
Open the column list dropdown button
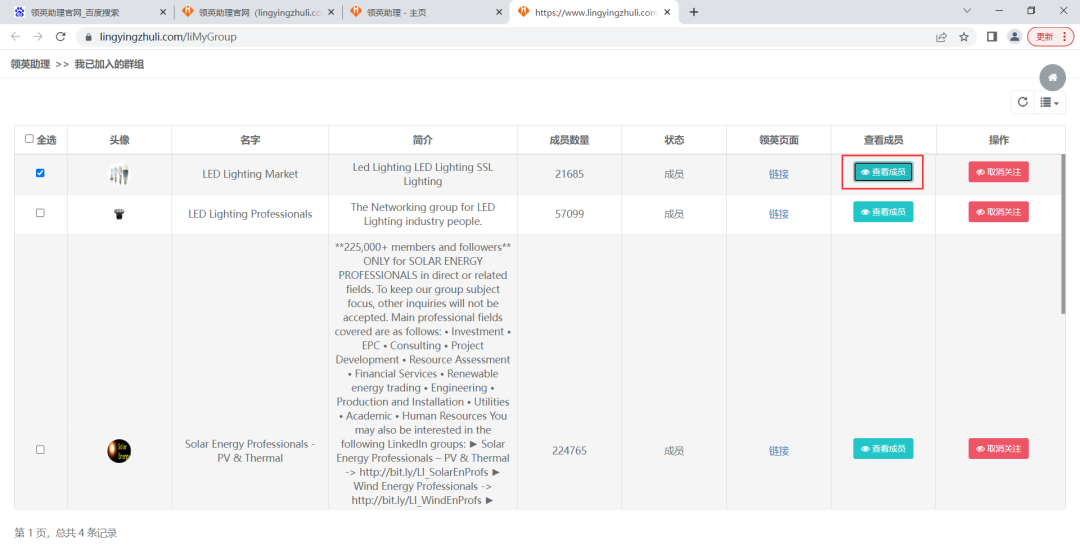(1050, 102)
